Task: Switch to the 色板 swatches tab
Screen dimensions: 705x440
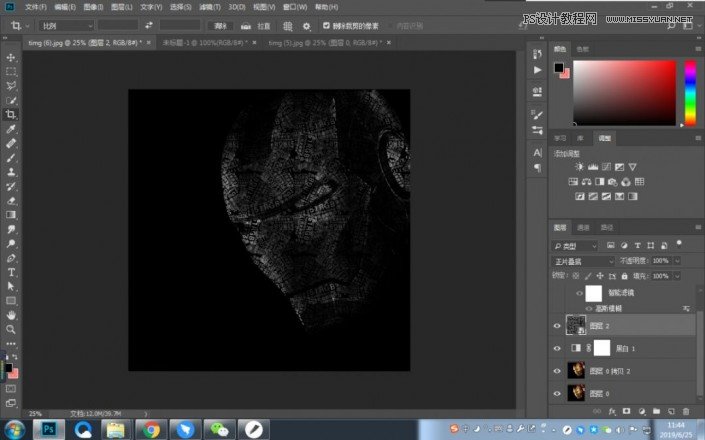Action: 583,49
